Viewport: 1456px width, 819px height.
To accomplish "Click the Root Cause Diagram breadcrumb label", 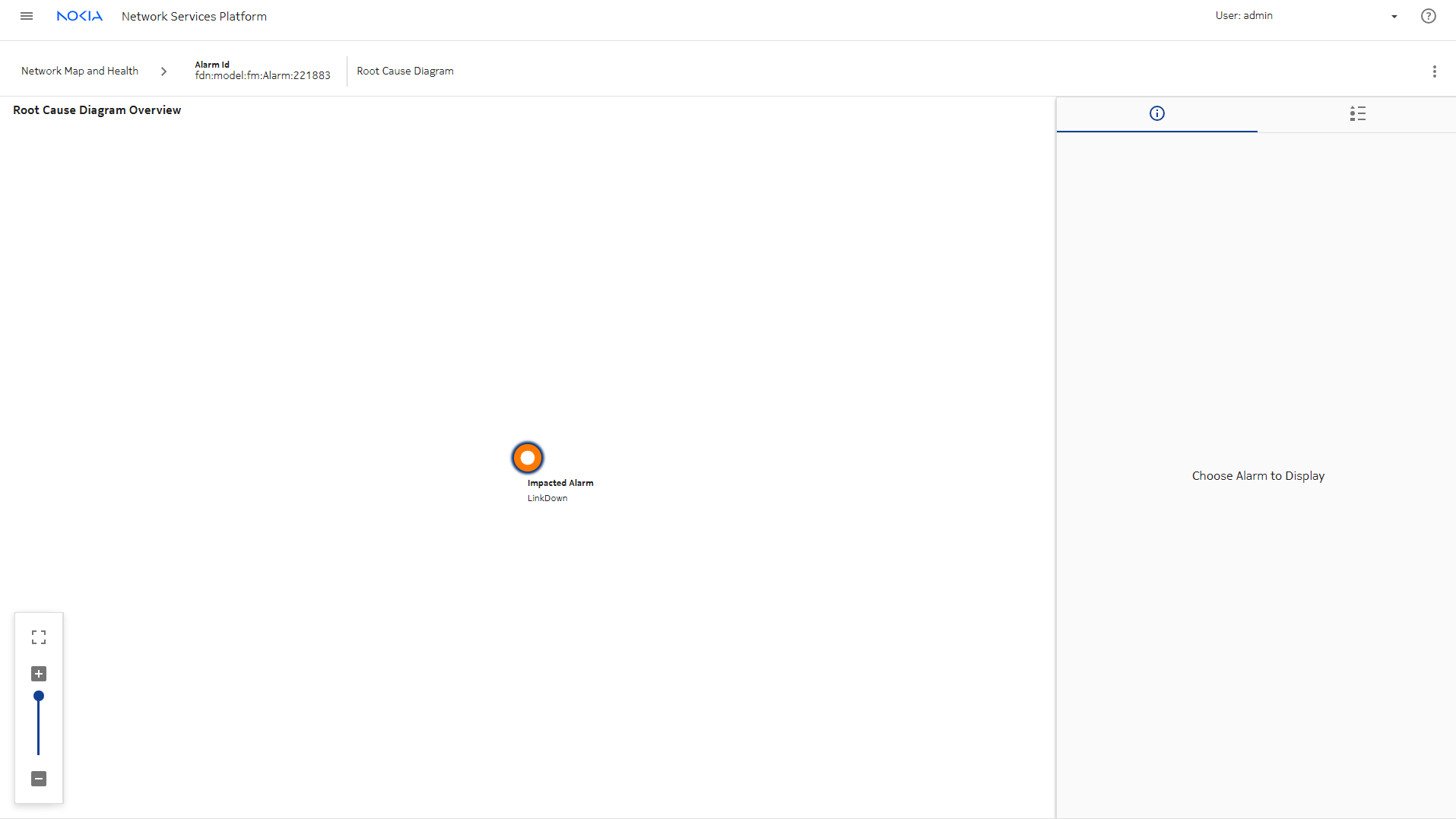I will pyautogui.click(x=404, y=71).
